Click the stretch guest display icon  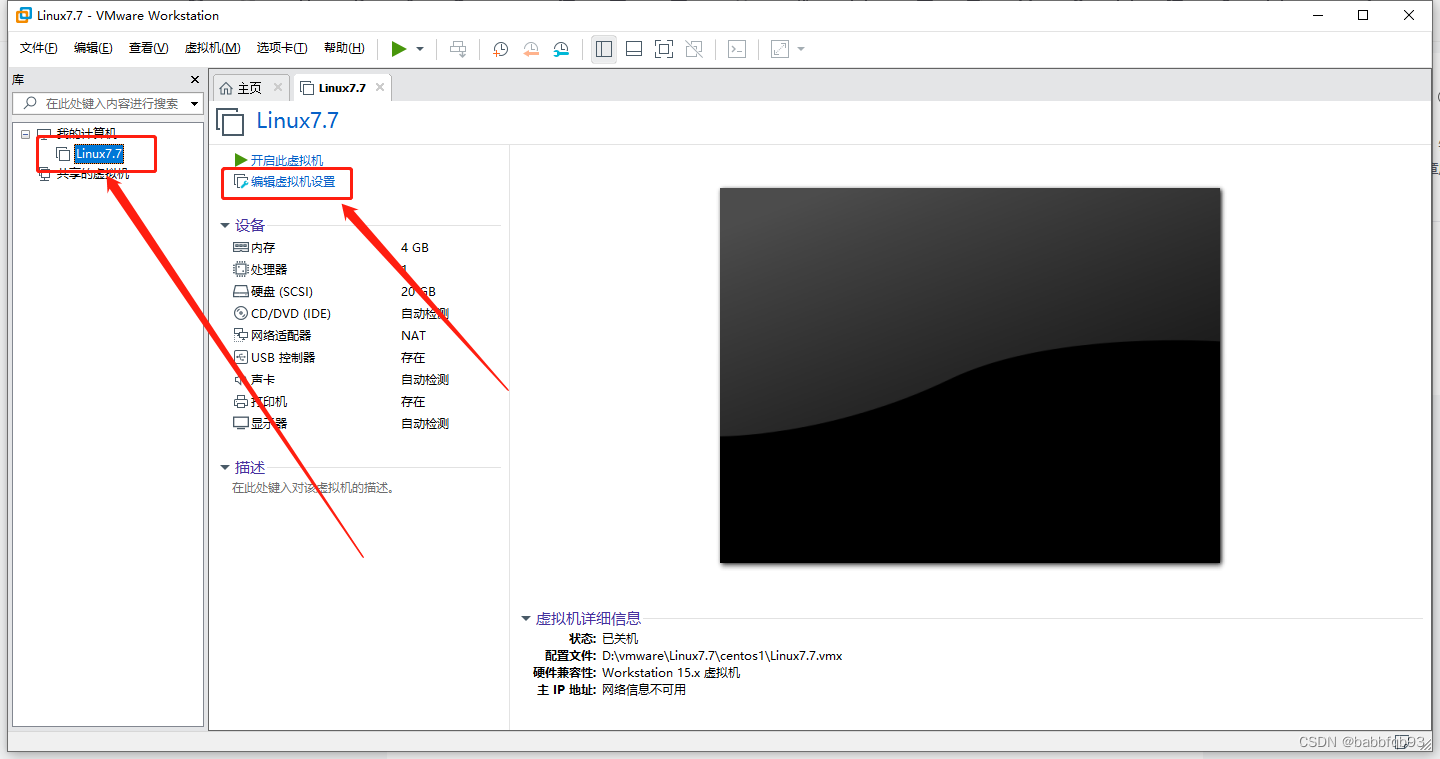click(780, 48)
